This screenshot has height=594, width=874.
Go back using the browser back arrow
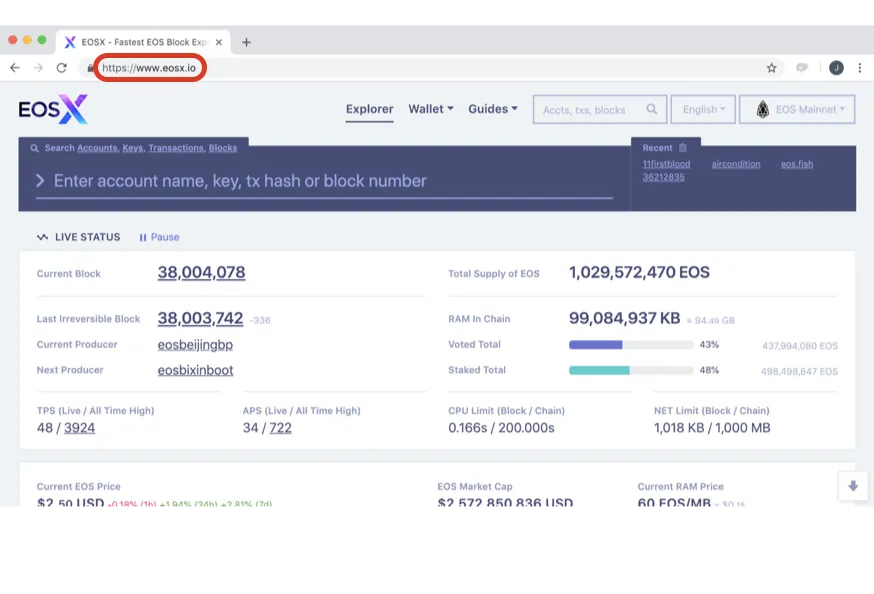pos(15,68)
